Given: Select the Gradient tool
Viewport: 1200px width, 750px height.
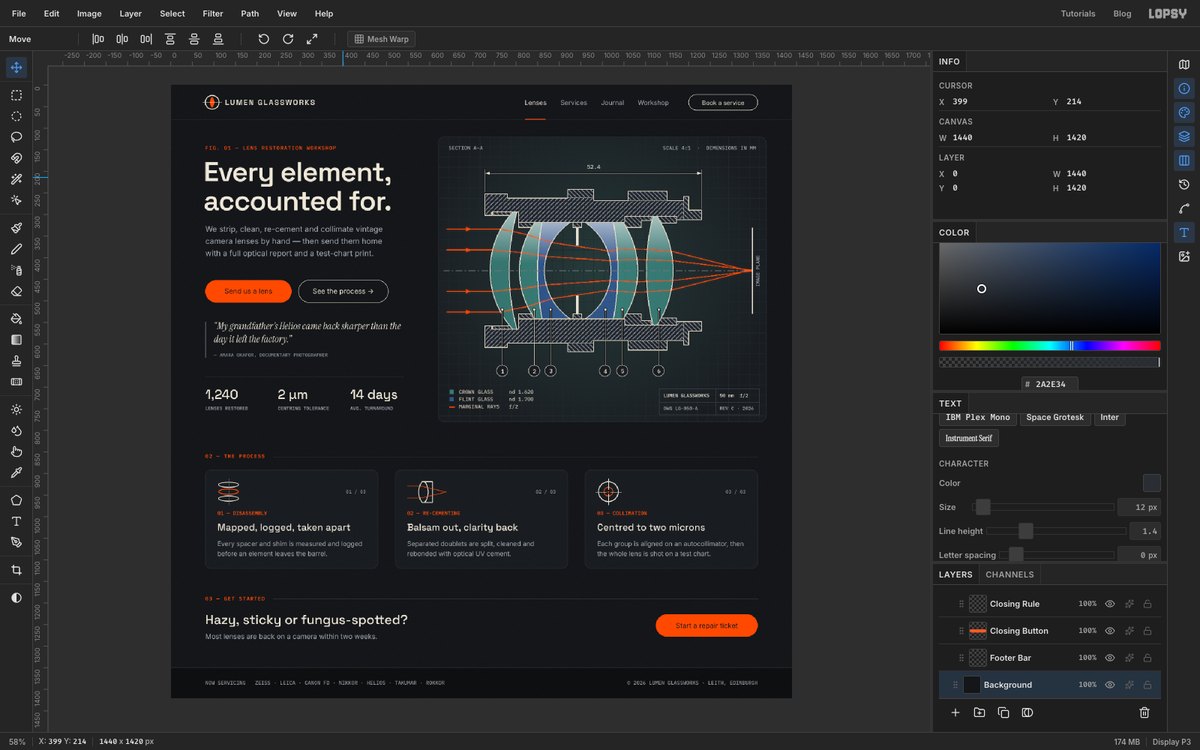Looking at the screenshot, I should (x=16, y=339).
